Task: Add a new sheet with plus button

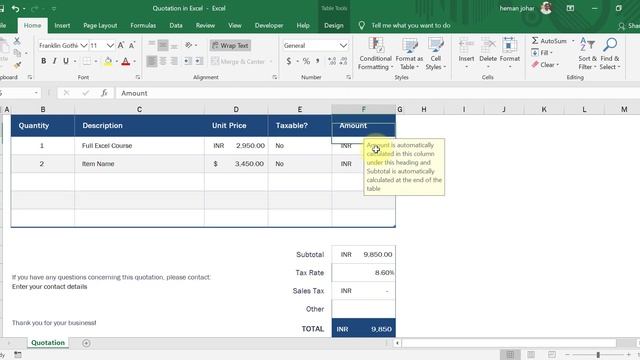Action: [x=86, y=343]
